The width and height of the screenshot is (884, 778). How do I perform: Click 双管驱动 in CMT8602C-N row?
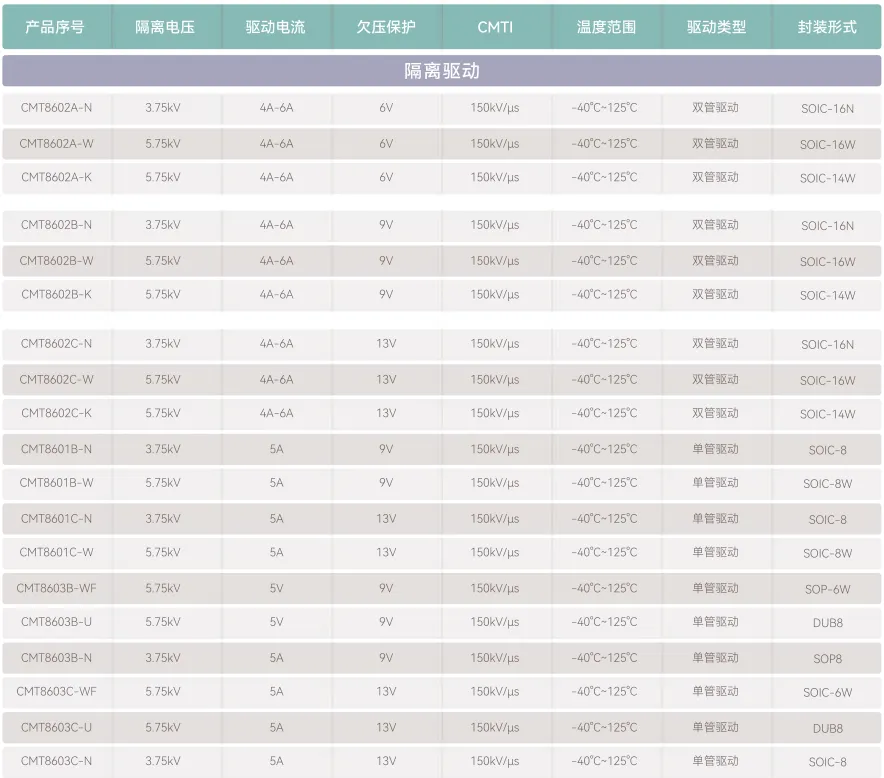[715, 343]
